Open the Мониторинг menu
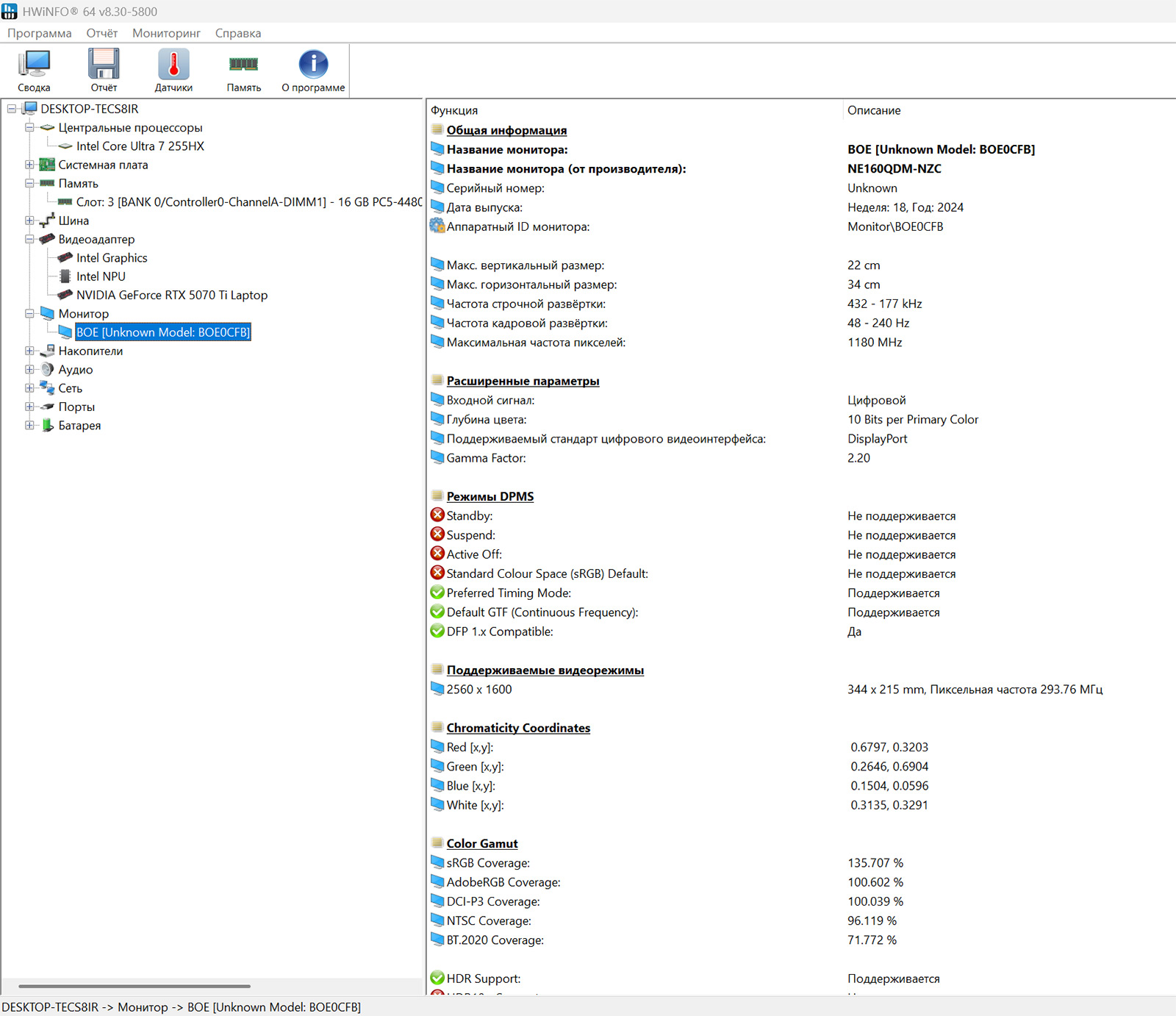1176x1016 pixels. click(166, 33)
